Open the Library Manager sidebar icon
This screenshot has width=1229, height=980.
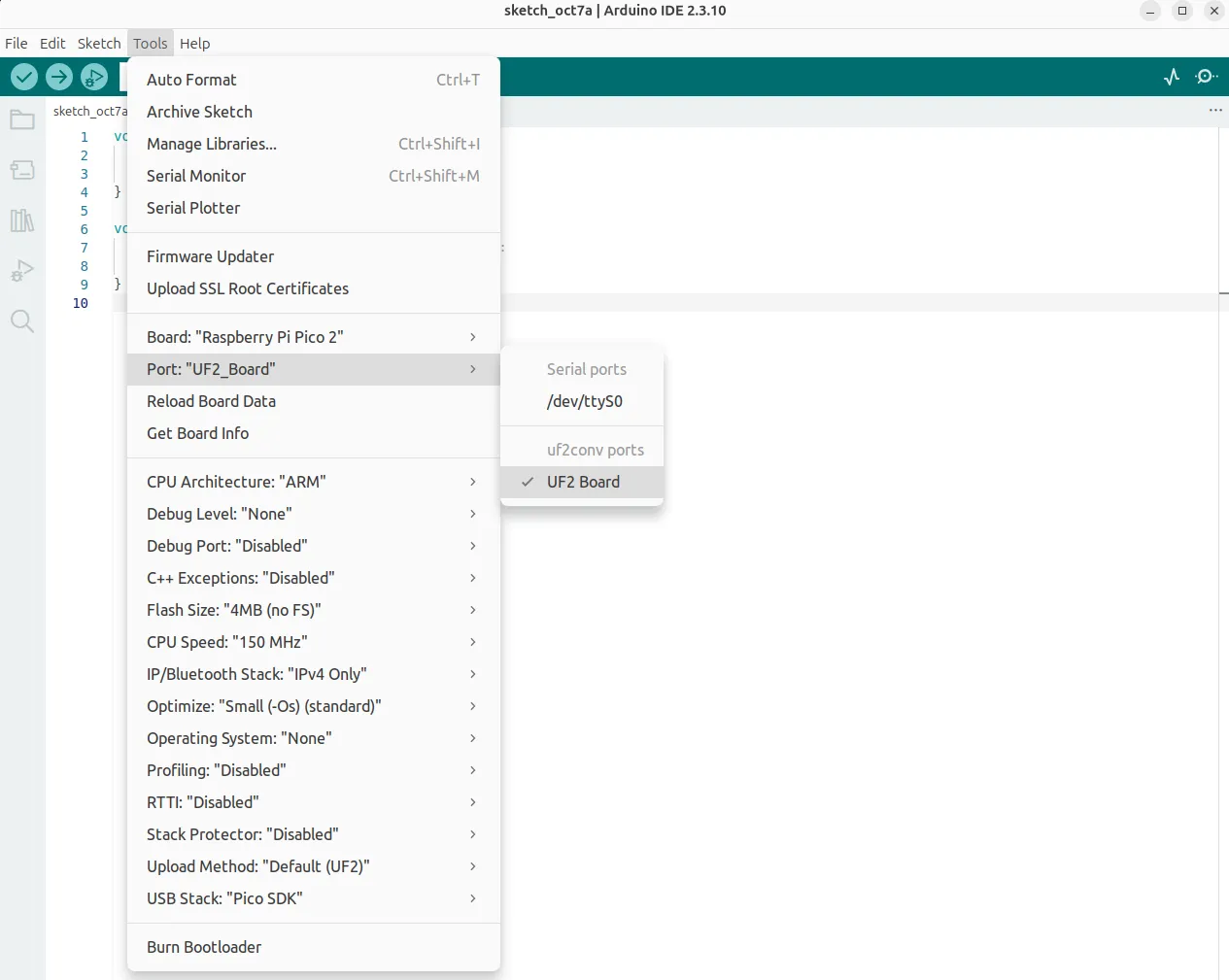pos(22,220)
